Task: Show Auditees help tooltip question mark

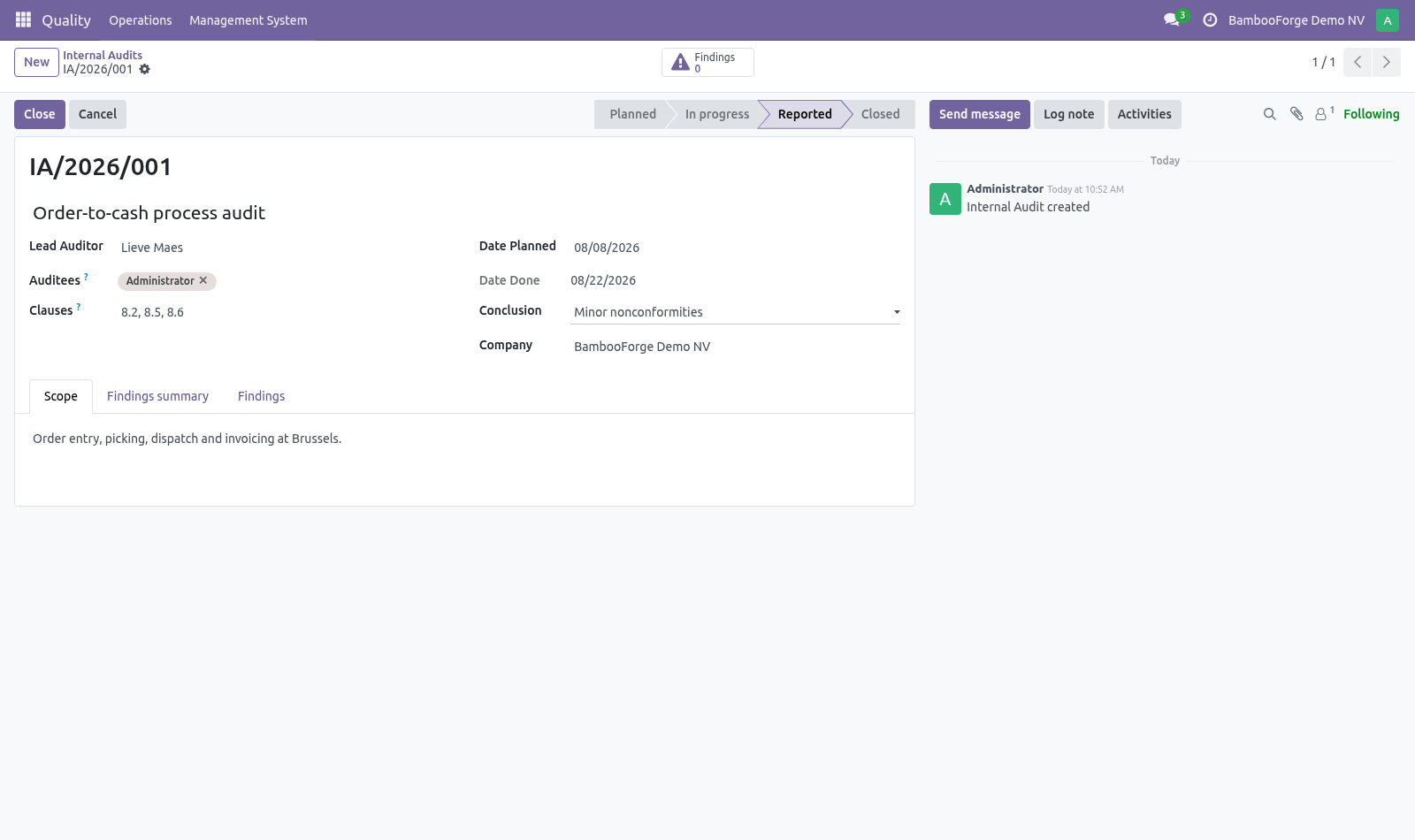Action: tap(86, 277)
